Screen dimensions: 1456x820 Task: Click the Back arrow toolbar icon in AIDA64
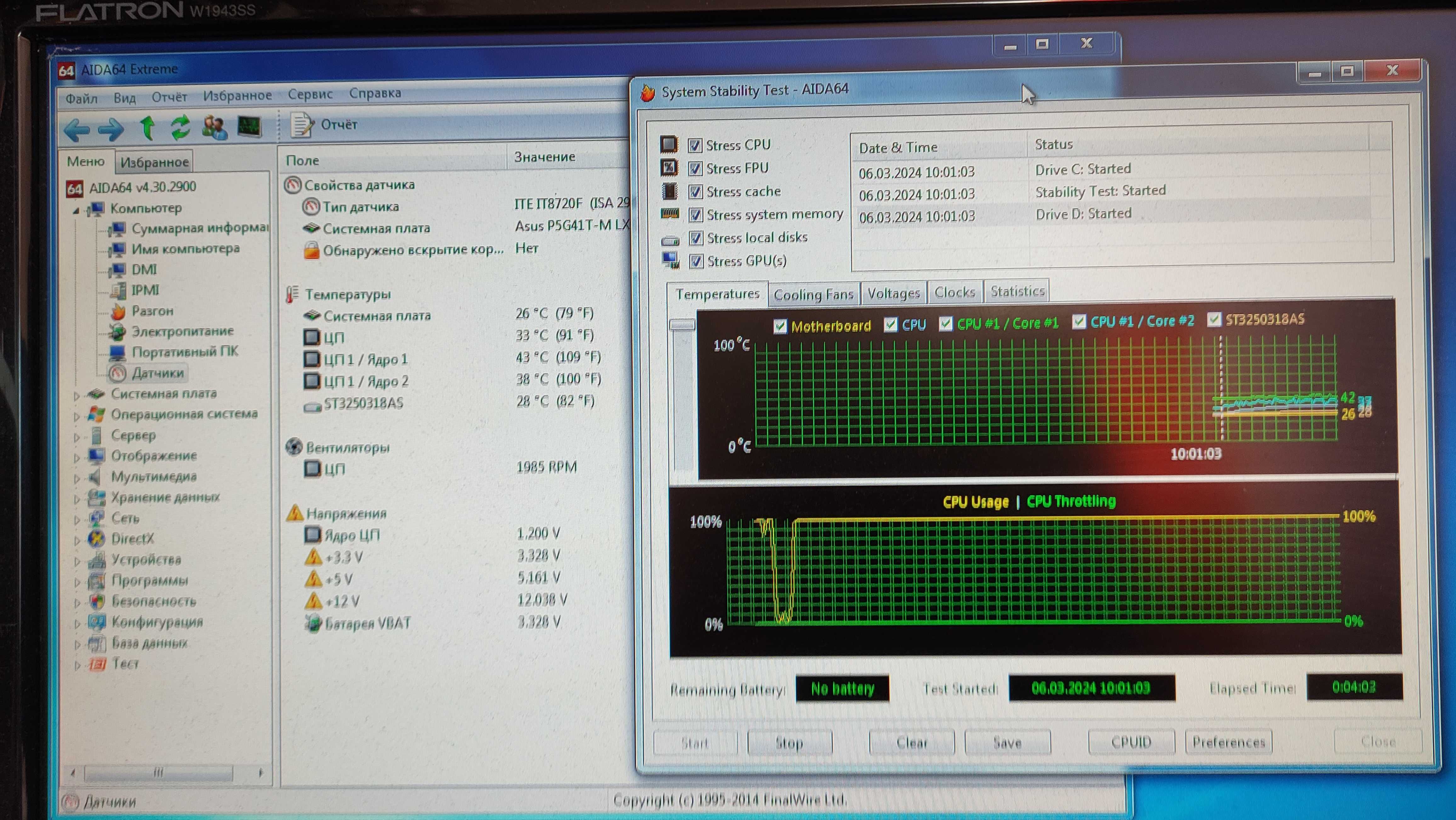tap(76, 130)
